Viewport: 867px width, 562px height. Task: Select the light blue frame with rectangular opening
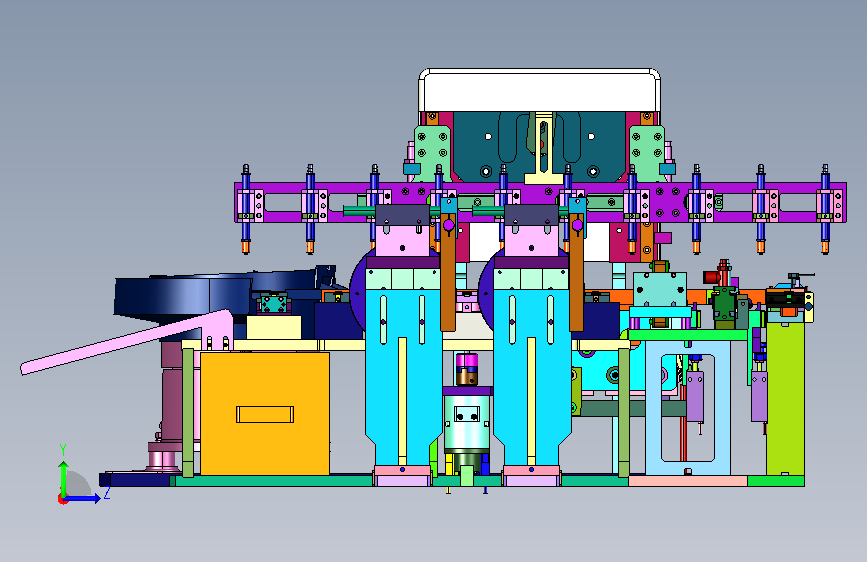688,408
